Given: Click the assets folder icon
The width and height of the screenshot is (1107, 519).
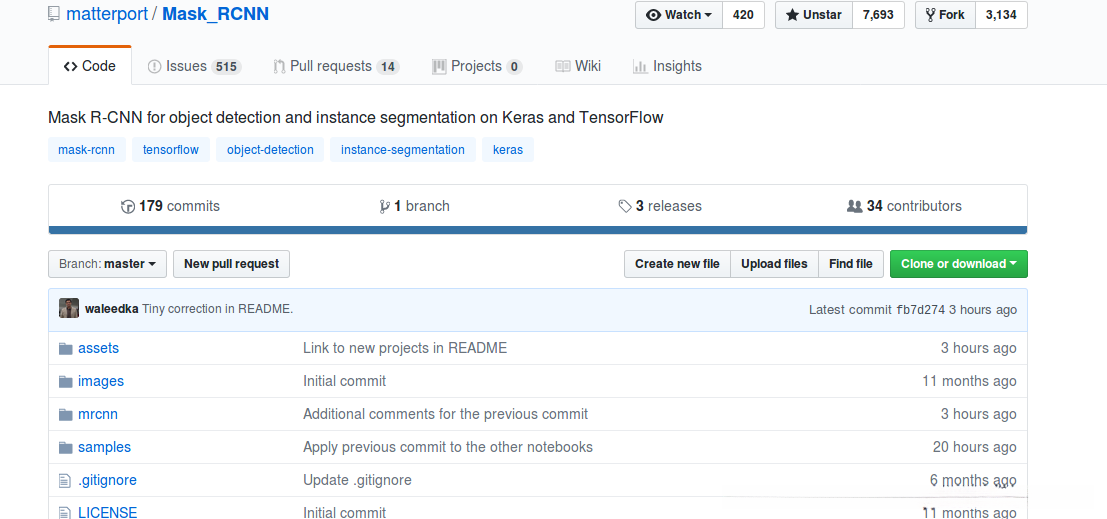Looking at the screenshot, I should 66,348.
